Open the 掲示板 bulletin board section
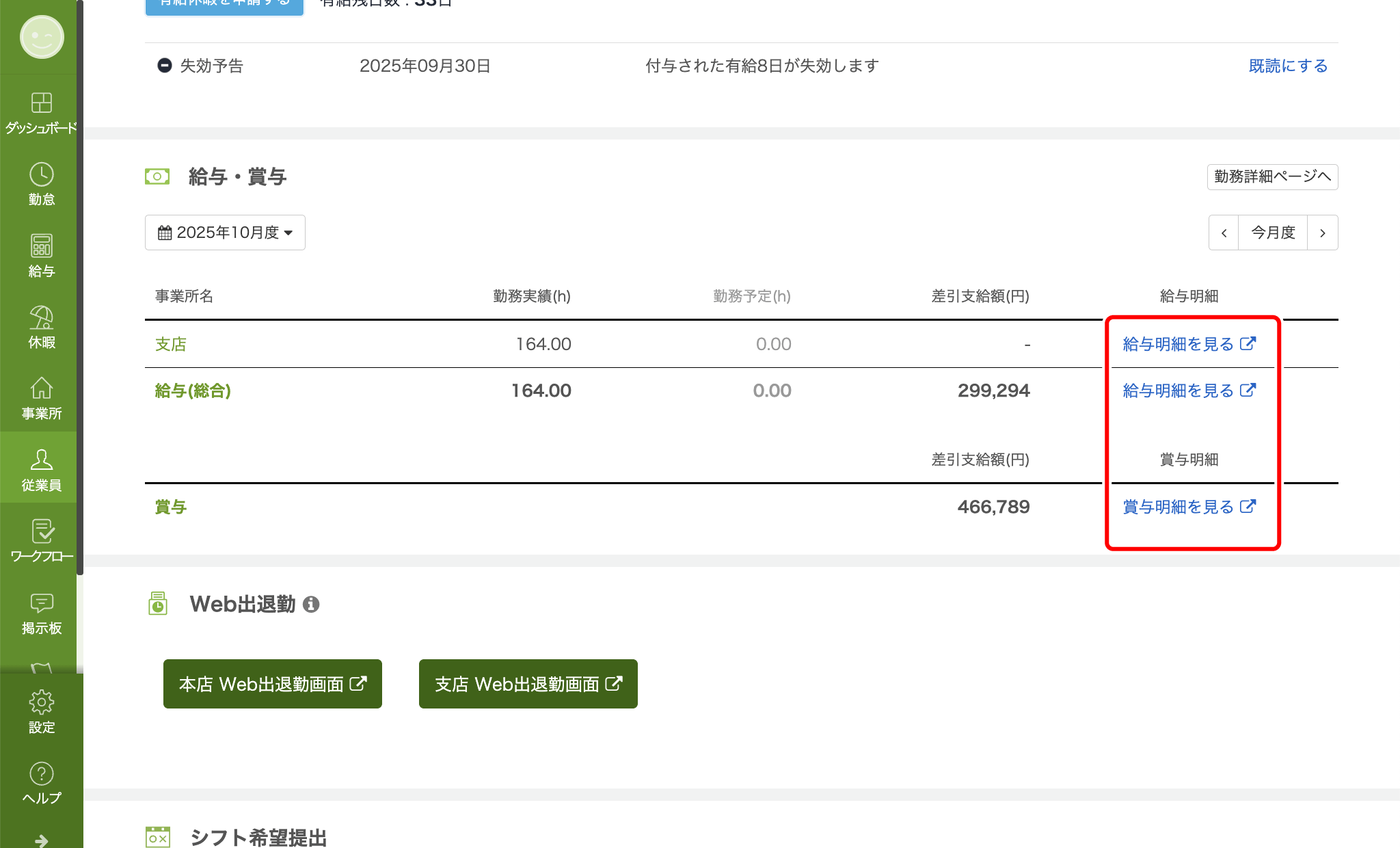This screenshot has width=1400, height=848. click(x=41, y=612)
